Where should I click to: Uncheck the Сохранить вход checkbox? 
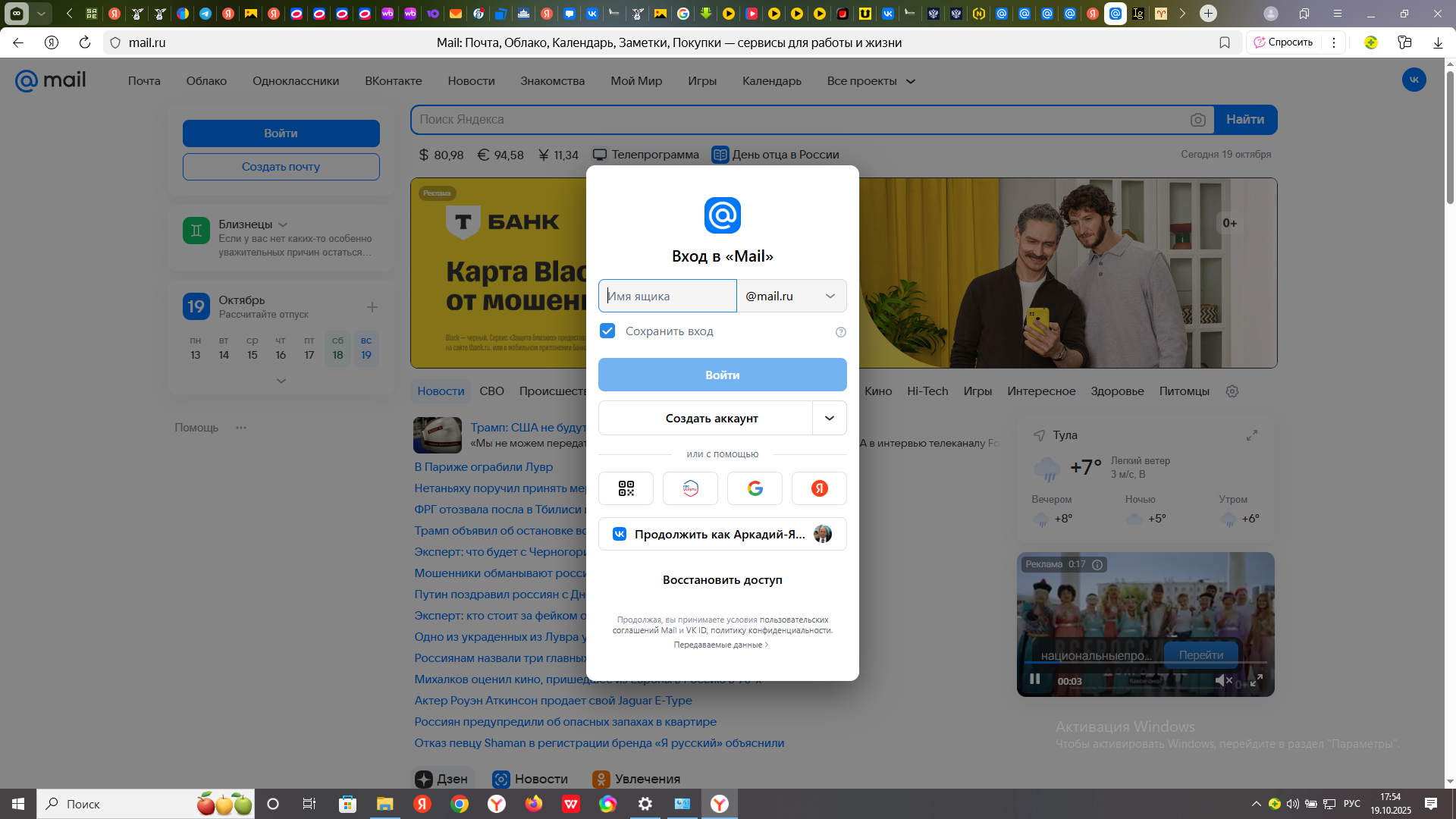(607, 331)
